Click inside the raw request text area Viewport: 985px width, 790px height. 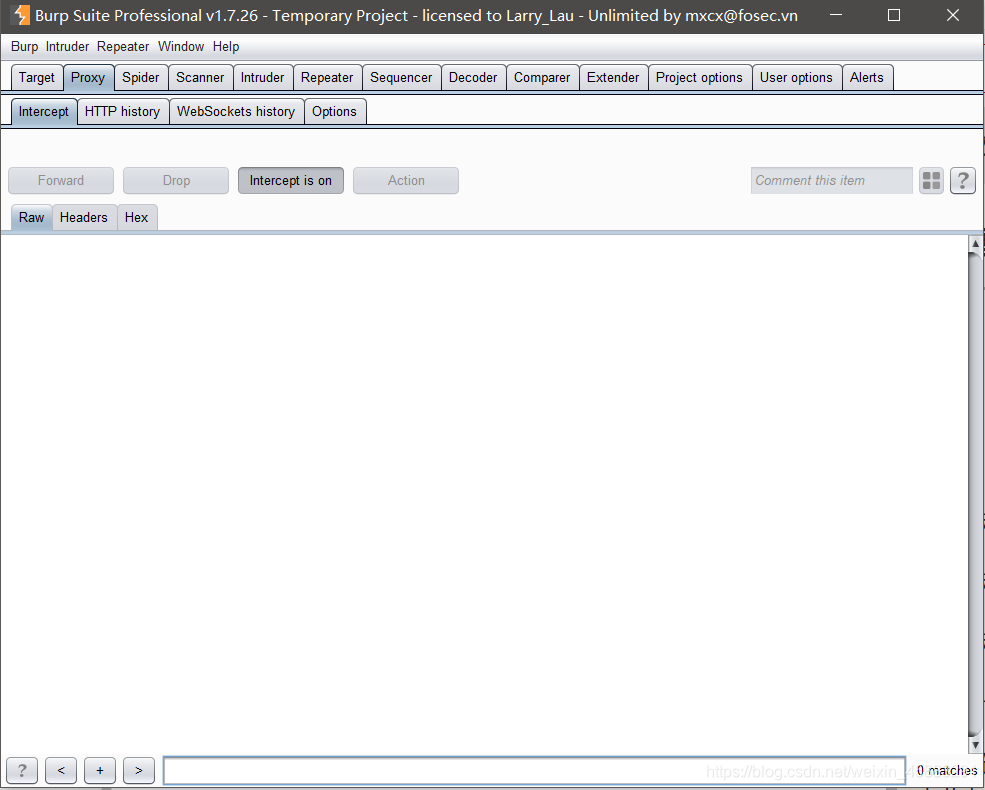pos(484,494)
